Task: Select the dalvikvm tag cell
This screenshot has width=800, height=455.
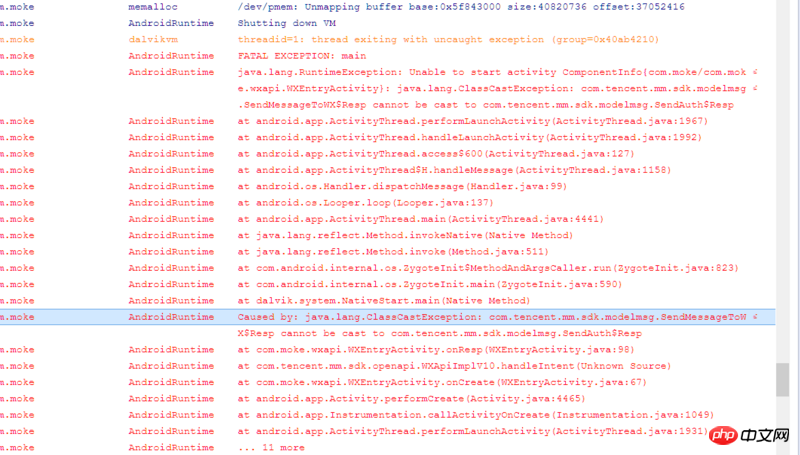Action: tap(153, 40)
